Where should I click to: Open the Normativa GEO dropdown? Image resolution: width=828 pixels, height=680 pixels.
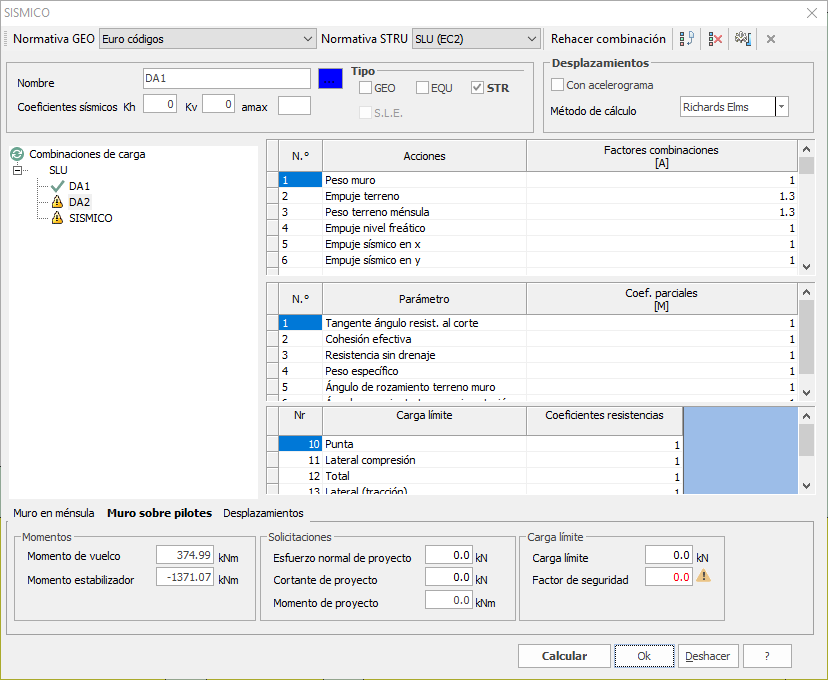tap(308, 39)
